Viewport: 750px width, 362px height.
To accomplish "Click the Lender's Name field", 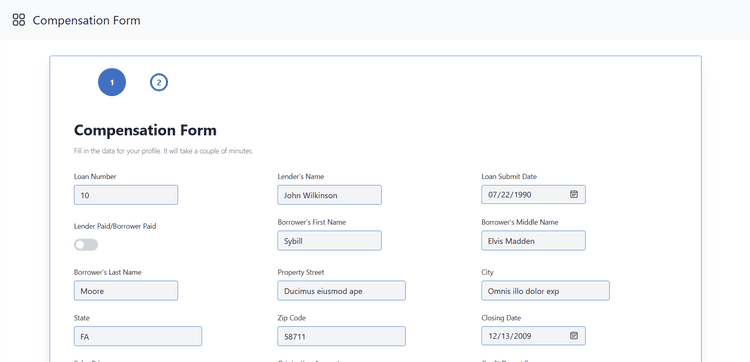I will pyautogui.click(x=330, y=195).
